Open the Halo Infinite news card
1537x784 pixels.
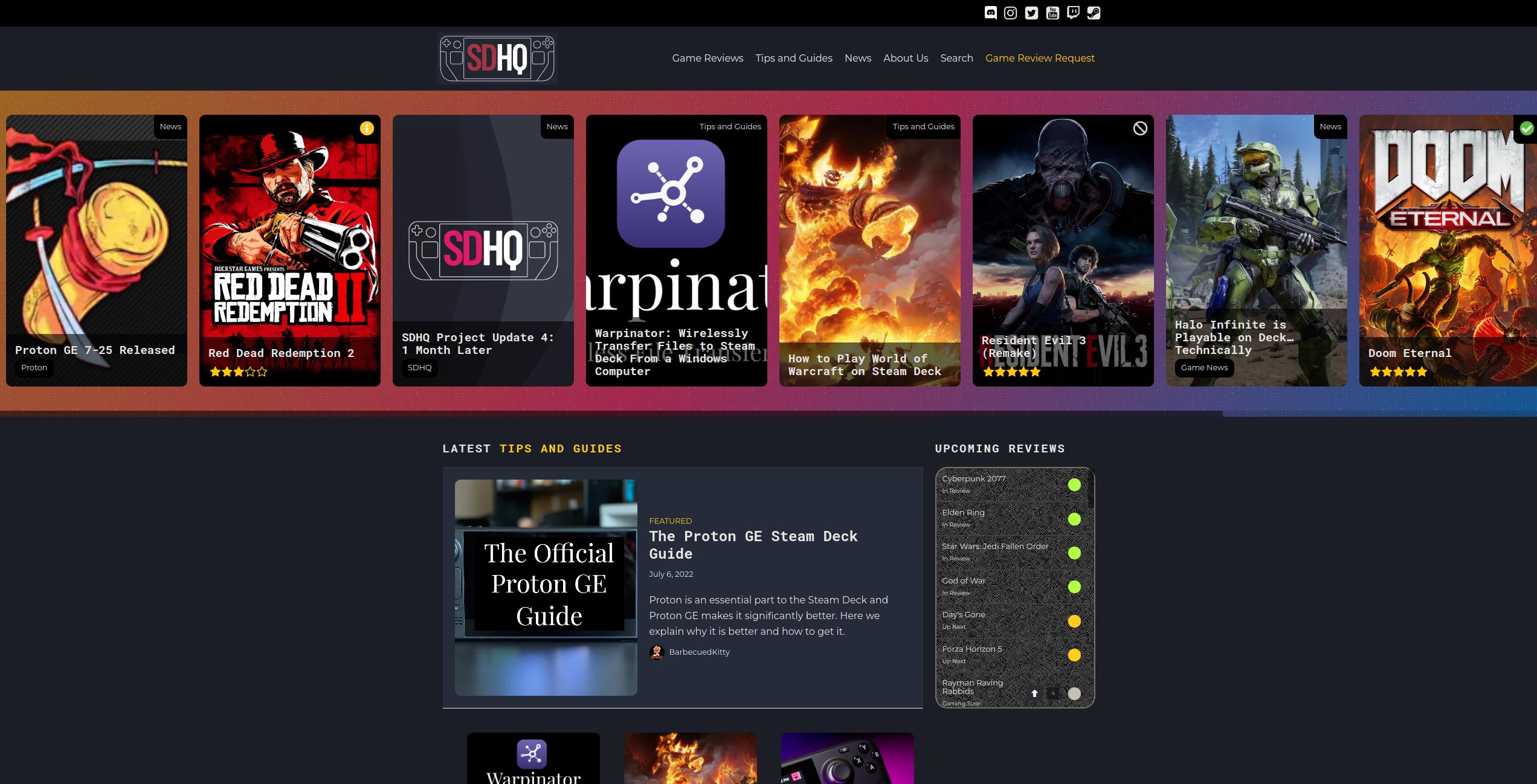[1257, 251]
